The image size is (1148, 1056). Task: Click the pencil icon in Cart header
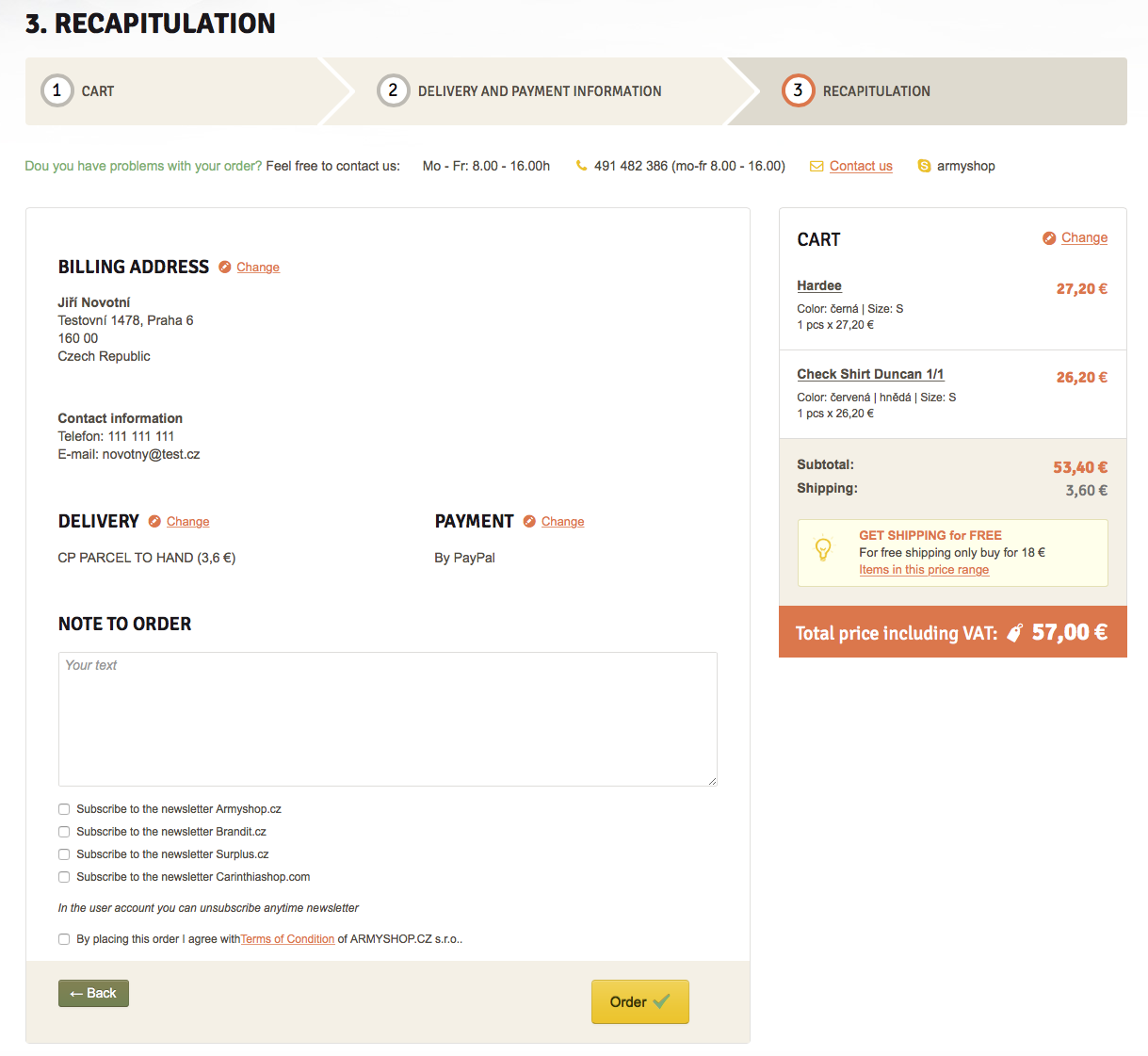1049,238
